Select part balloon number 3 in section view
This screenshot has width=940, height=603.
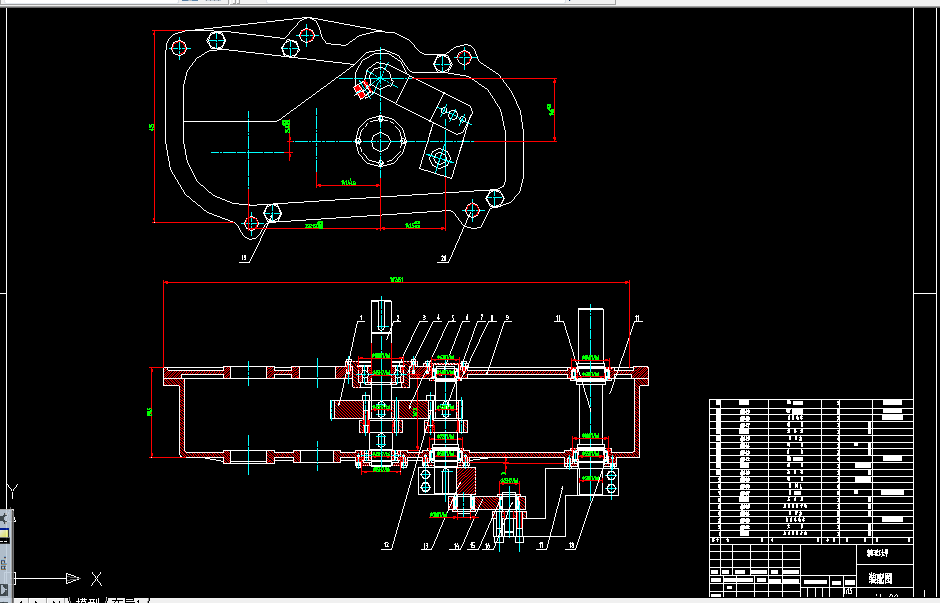point(424,318)
